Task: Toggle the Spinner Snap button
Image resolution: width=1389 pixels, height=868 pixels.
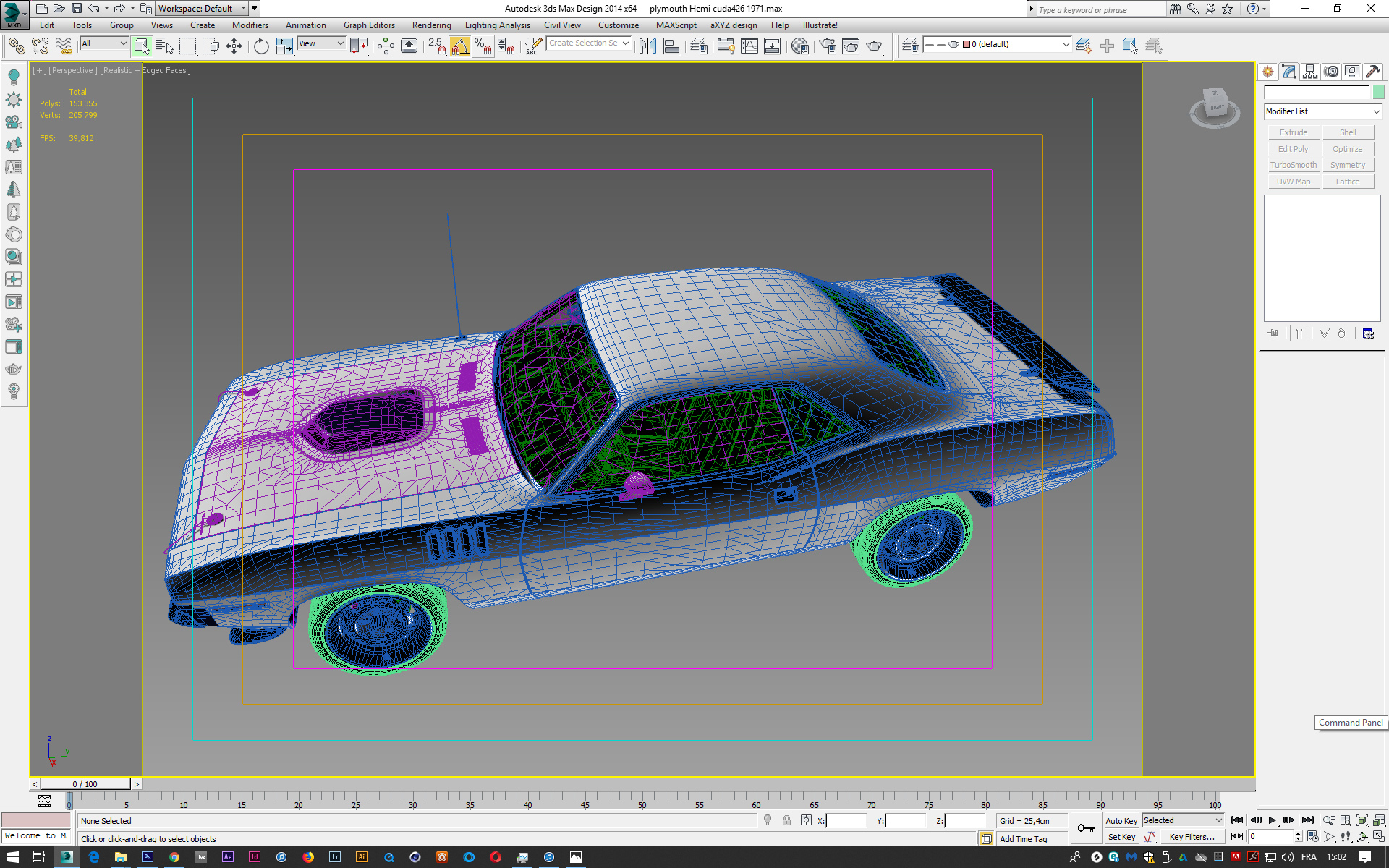Action: pos(506,46)
